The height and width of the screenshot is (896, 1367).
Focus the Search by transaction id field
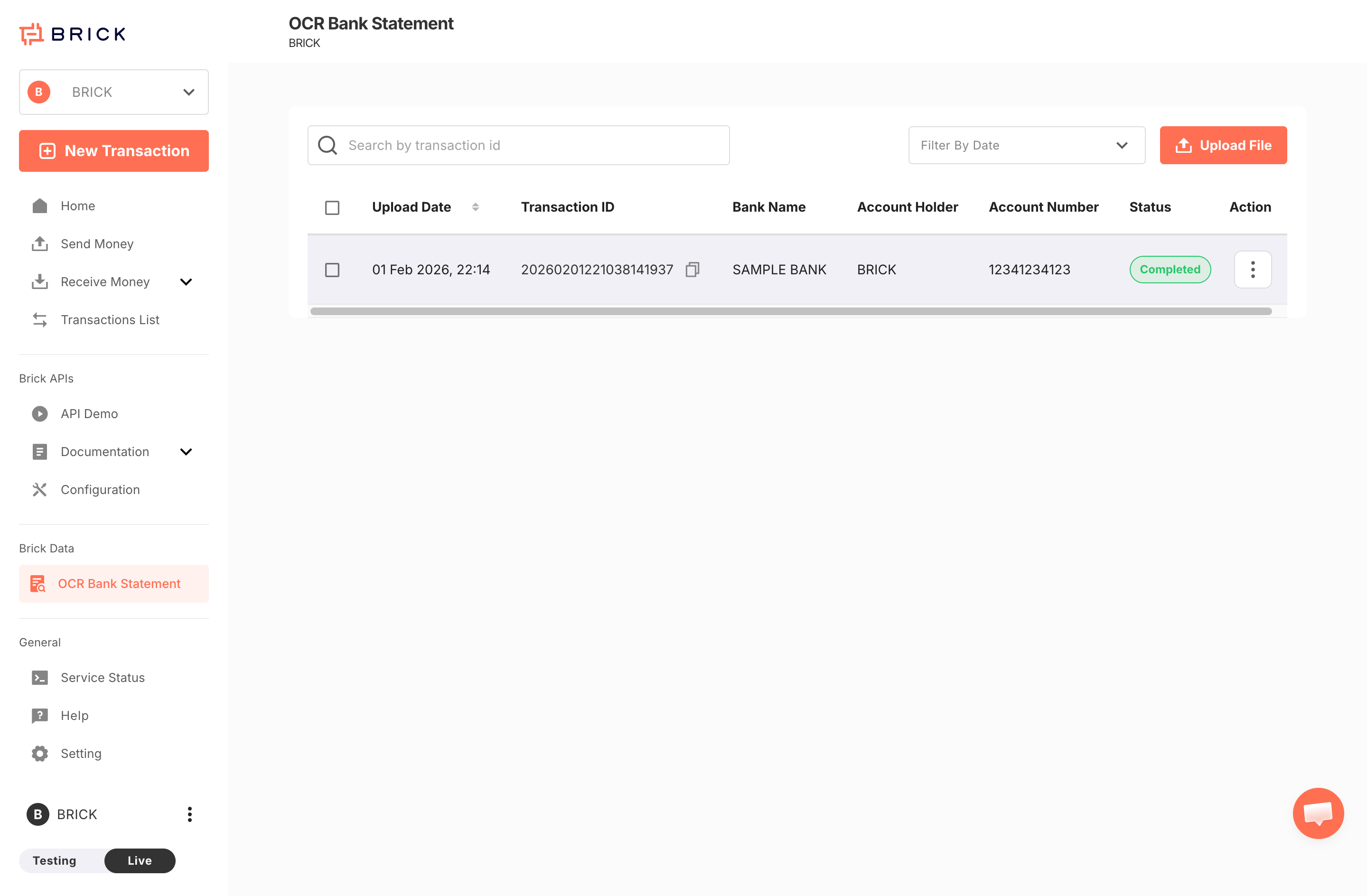coord(528,145)
